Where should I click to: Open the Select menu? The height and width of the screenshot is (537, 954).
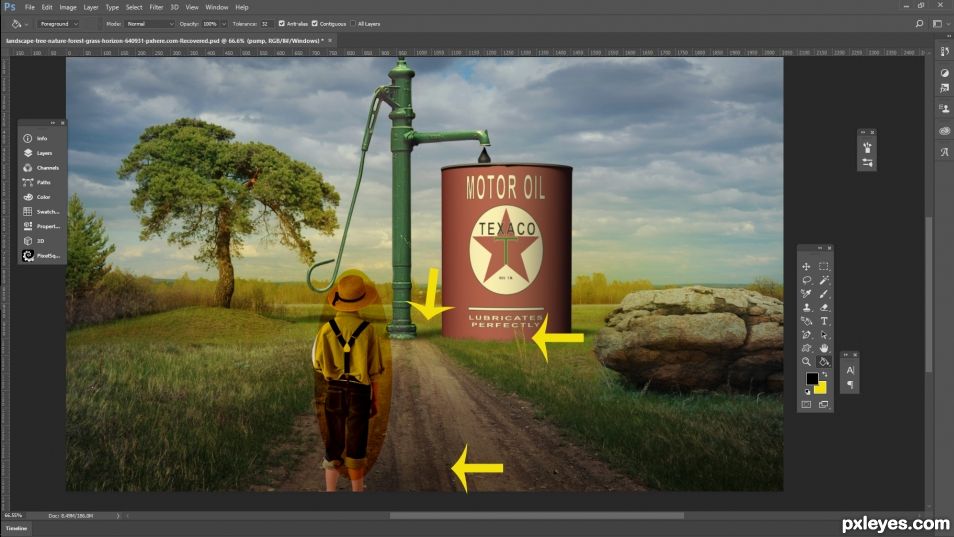[x=134, y=7]
